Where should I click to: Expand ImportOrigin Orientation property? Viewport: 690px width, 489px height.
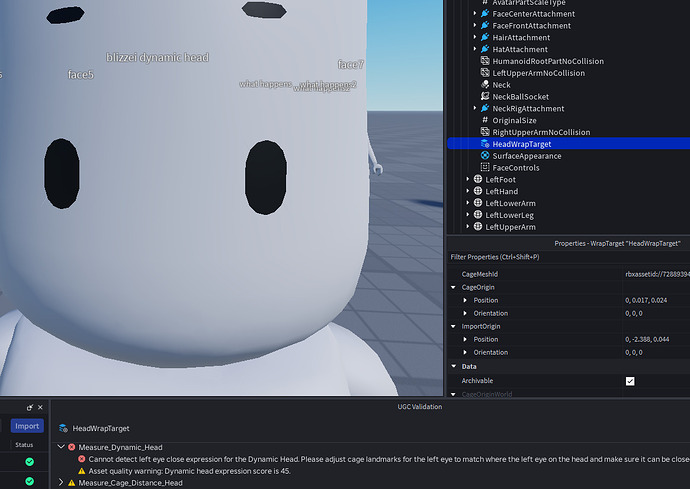[x=465, y=353]
